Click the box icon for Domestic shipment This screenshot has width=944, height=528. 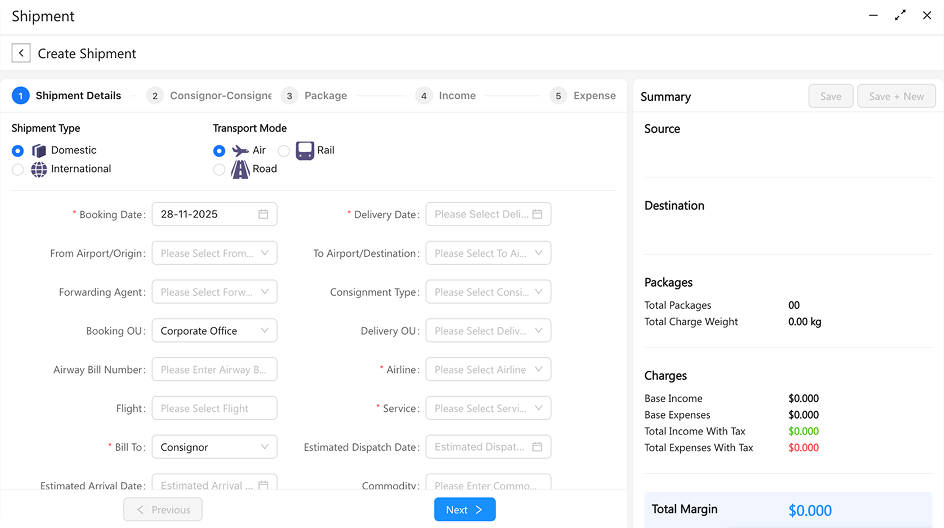[x=39, y=151]
